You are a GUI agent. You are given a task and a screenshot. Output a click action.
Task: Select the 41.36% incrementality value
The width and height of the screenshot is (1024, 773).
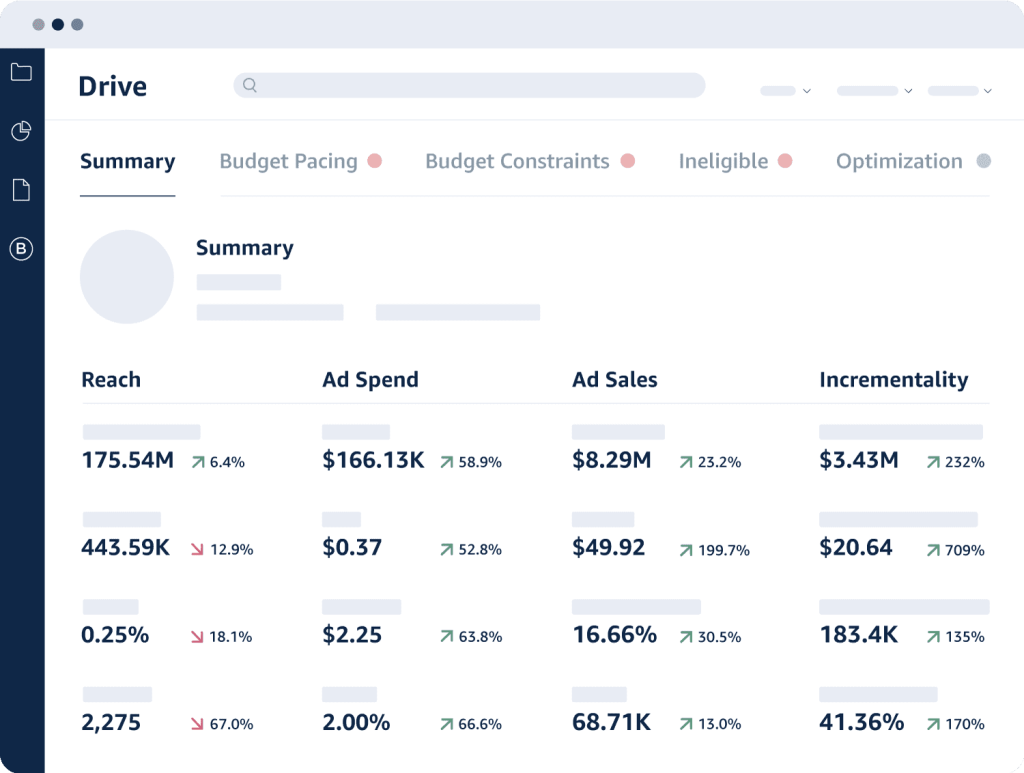click(x=861, y=723)
